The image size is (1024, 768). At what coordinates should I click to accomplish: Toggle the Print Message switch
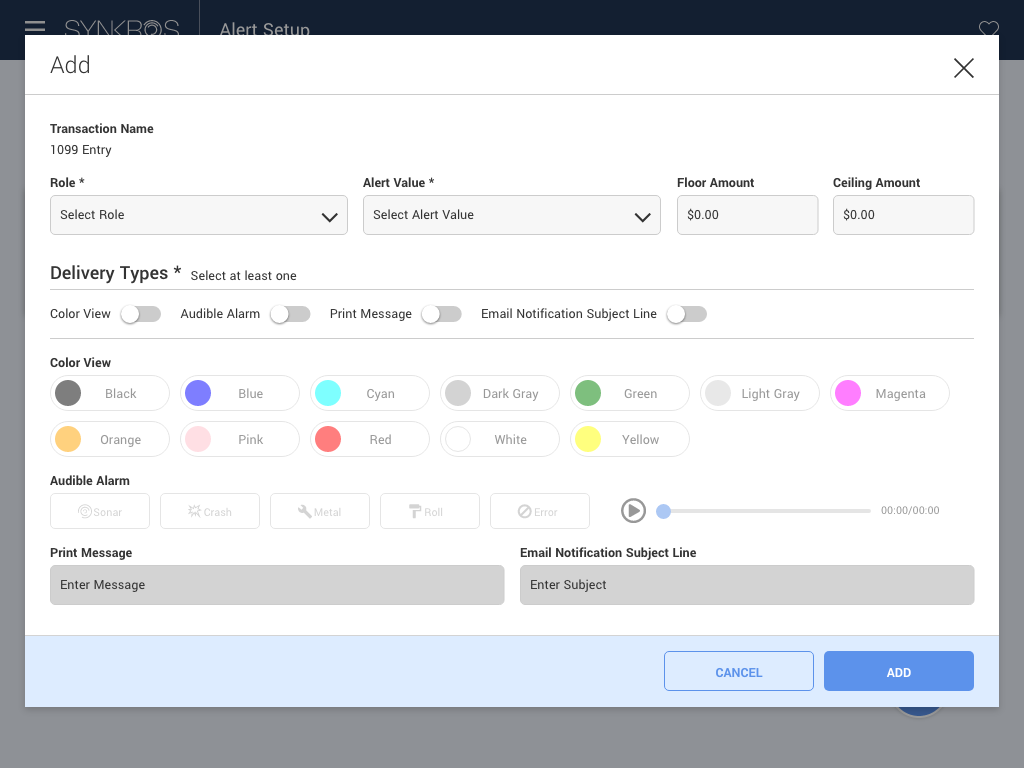coord(441,314)
